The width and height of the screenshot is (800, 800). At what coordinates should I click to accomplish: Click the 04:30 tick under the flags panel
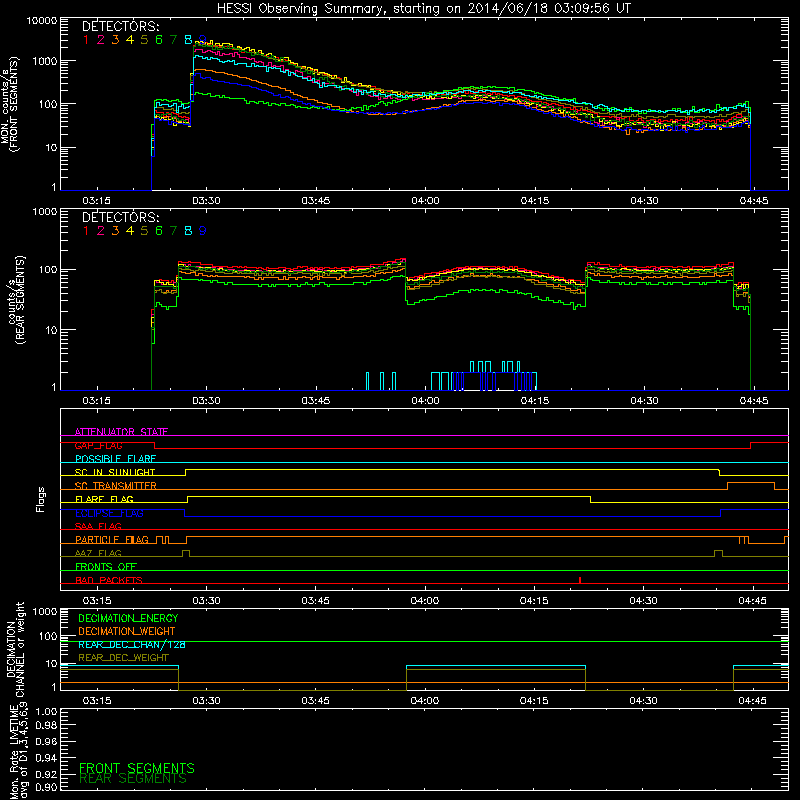[643, 601]
